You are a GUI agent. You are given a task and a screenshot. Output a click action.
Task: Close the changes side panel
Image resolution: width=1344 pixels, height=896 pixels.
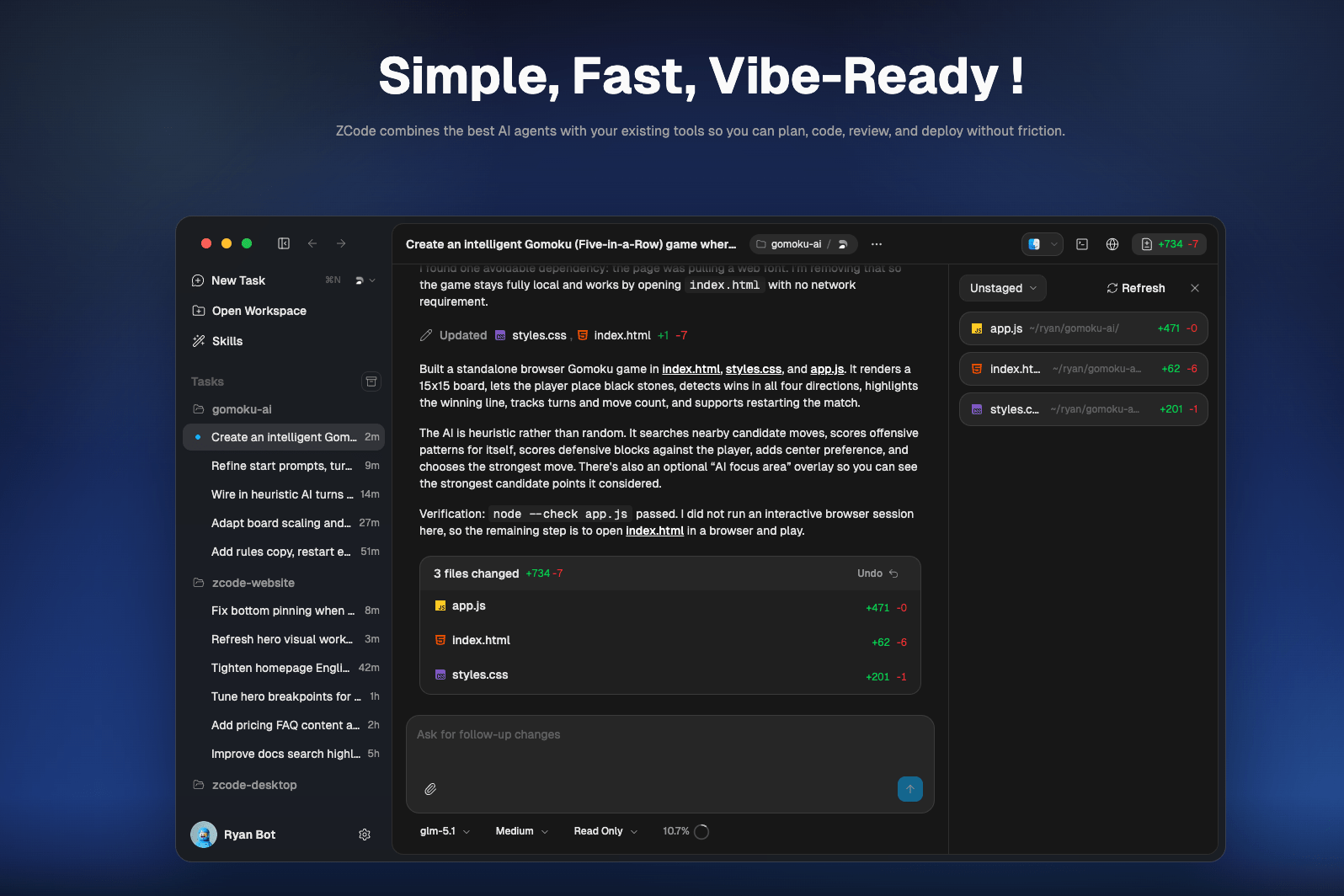[1195, 288]
